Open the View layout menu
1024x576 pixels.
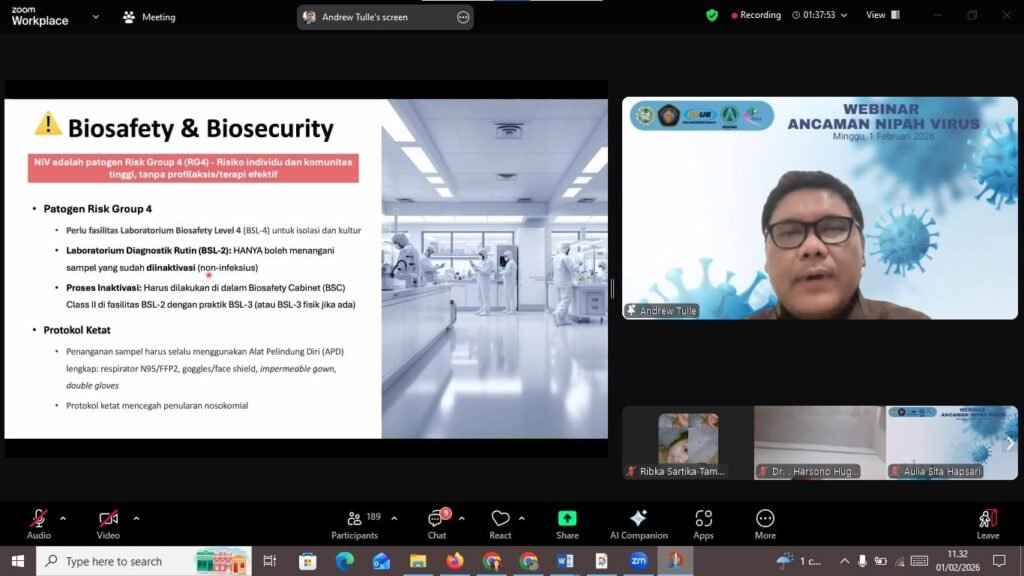(882, 16)
